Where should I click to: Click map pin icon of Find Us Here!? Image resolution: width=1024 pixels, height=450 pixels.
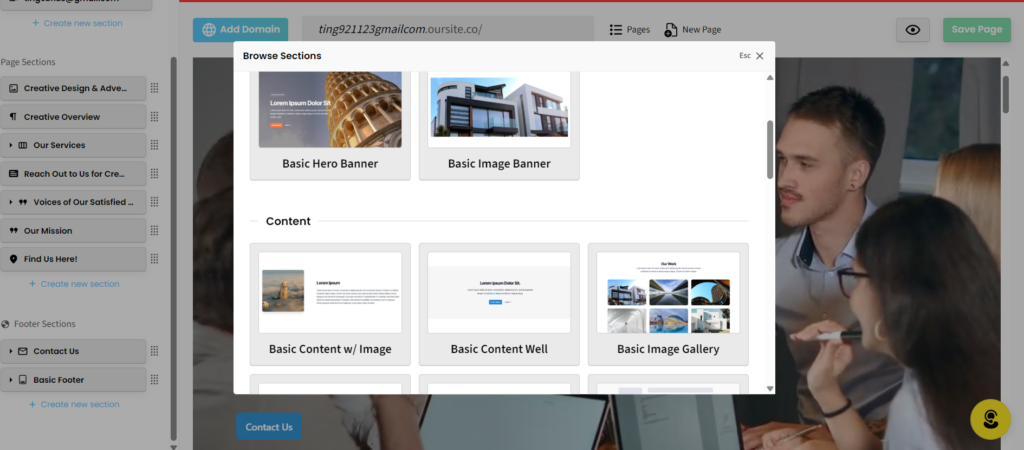coord(14,259)
